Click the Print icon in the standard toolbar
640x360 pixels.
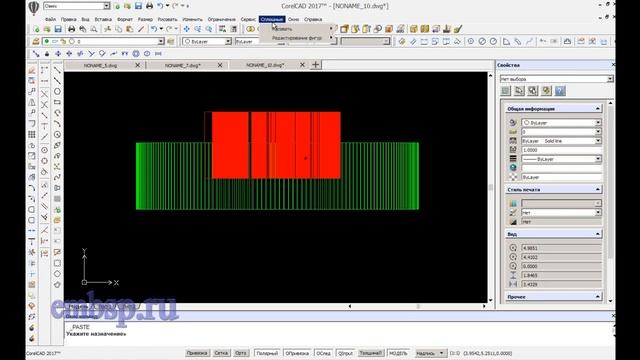[x=71, y=29]
